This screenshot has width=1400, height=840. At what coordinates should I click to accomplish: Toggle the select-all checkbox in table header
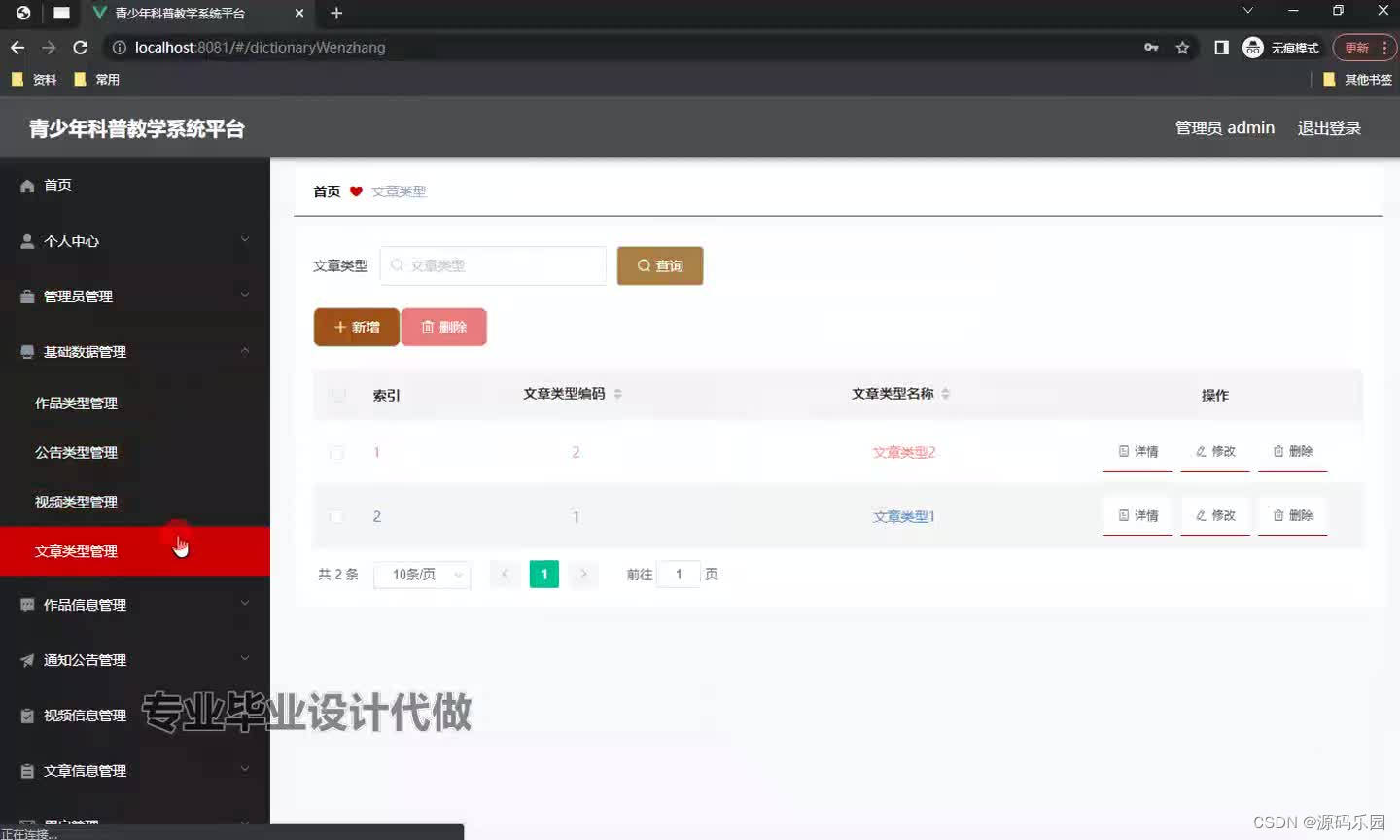pos(336,395)
